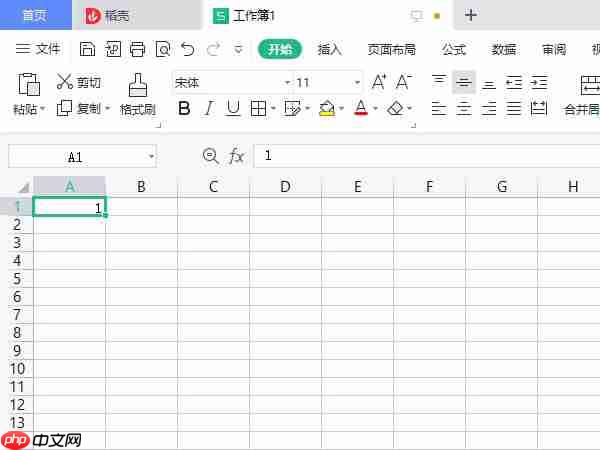Apply yellow fill color bucket

pos(327,108)
